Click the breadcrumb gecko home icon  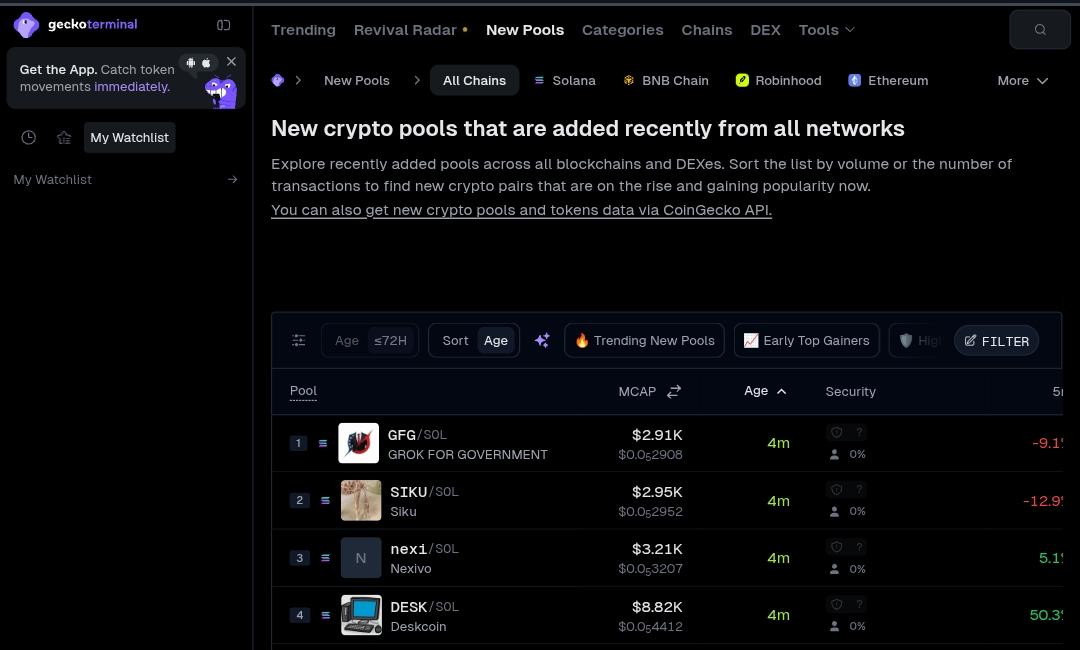tap(278, 81)
